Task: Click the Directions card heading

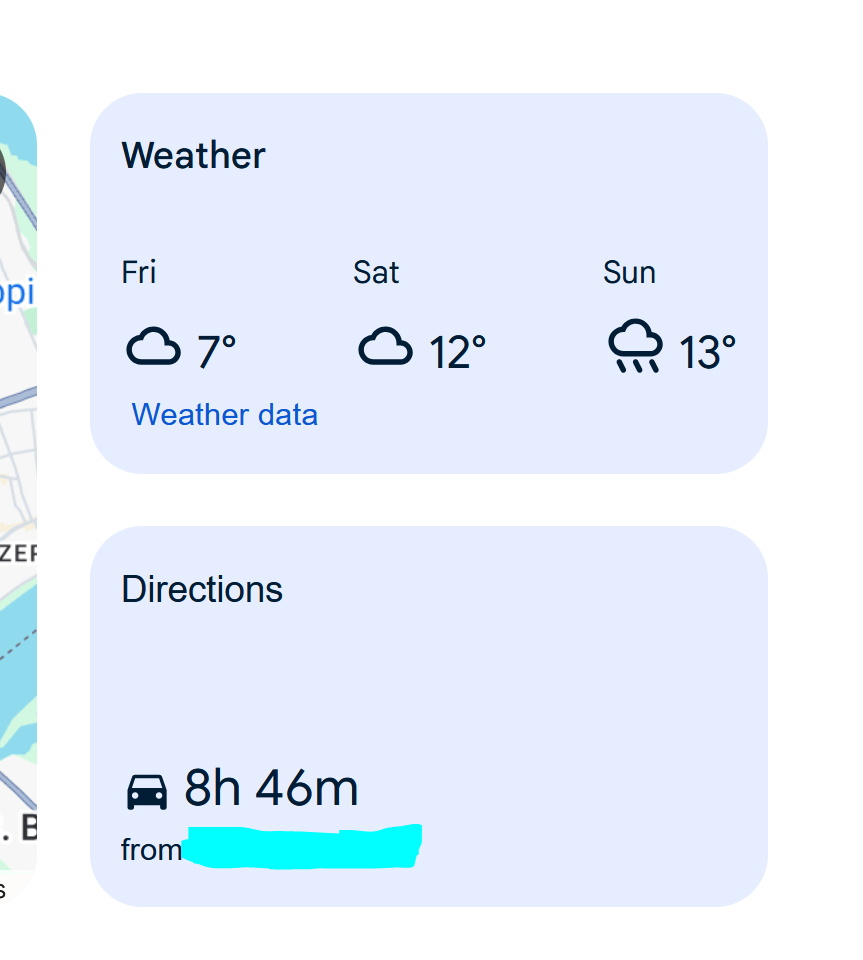Action: tap(202, 590)
